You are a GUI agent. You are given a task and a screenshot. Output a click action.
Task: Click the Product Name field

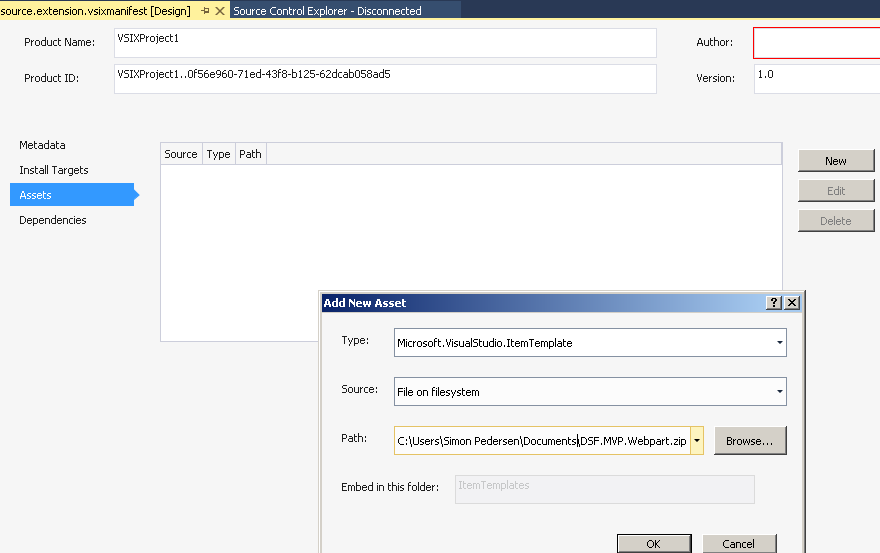[x=385, y=43]
